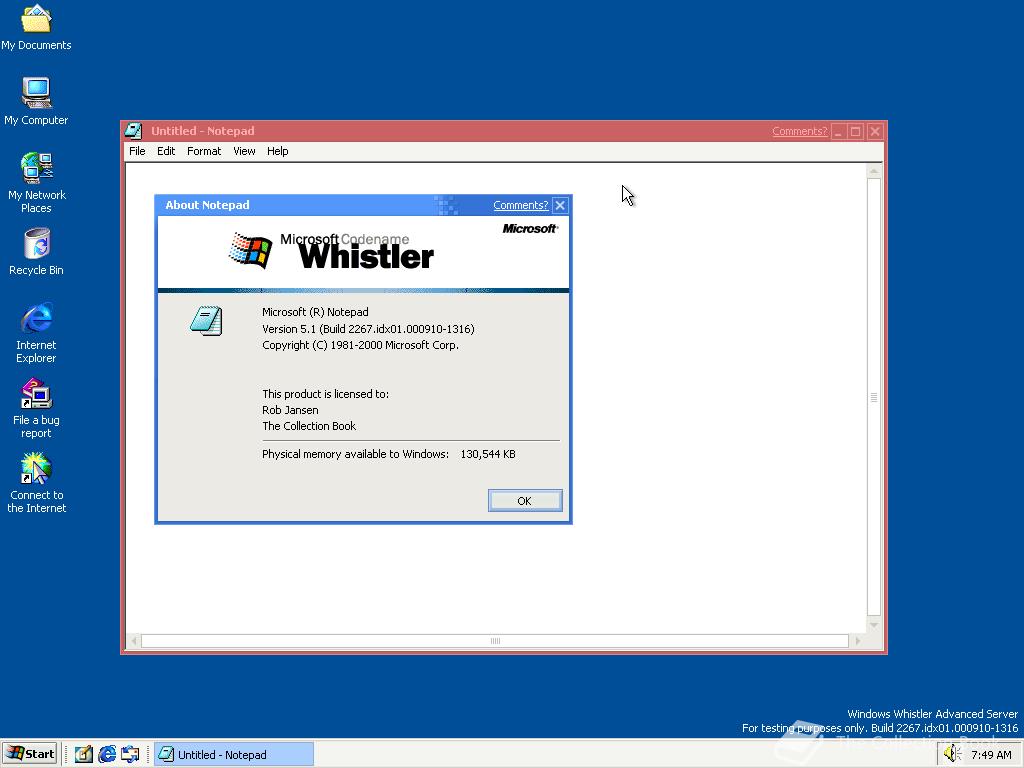Open the Format menu in Notepad
The height and width of the screenshot is (768, 1024).
pos(204,151)
